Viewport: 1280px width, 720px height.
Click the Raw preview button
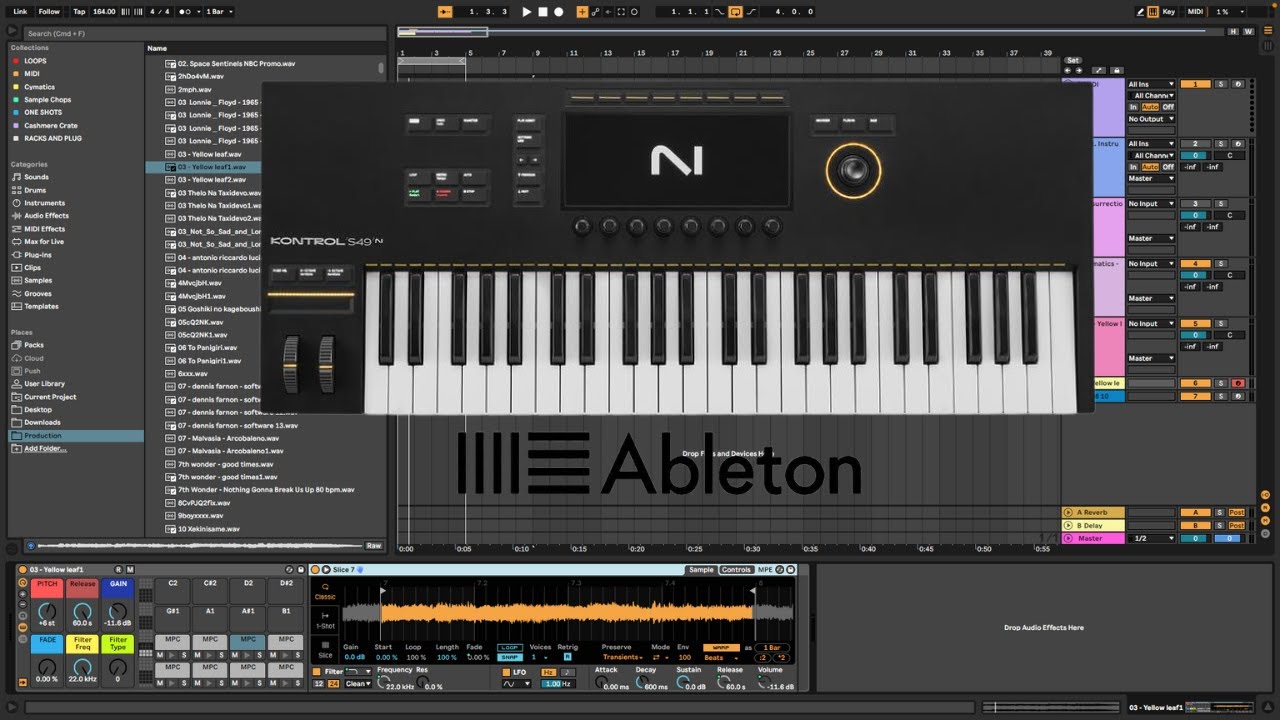tap(374, 546)
